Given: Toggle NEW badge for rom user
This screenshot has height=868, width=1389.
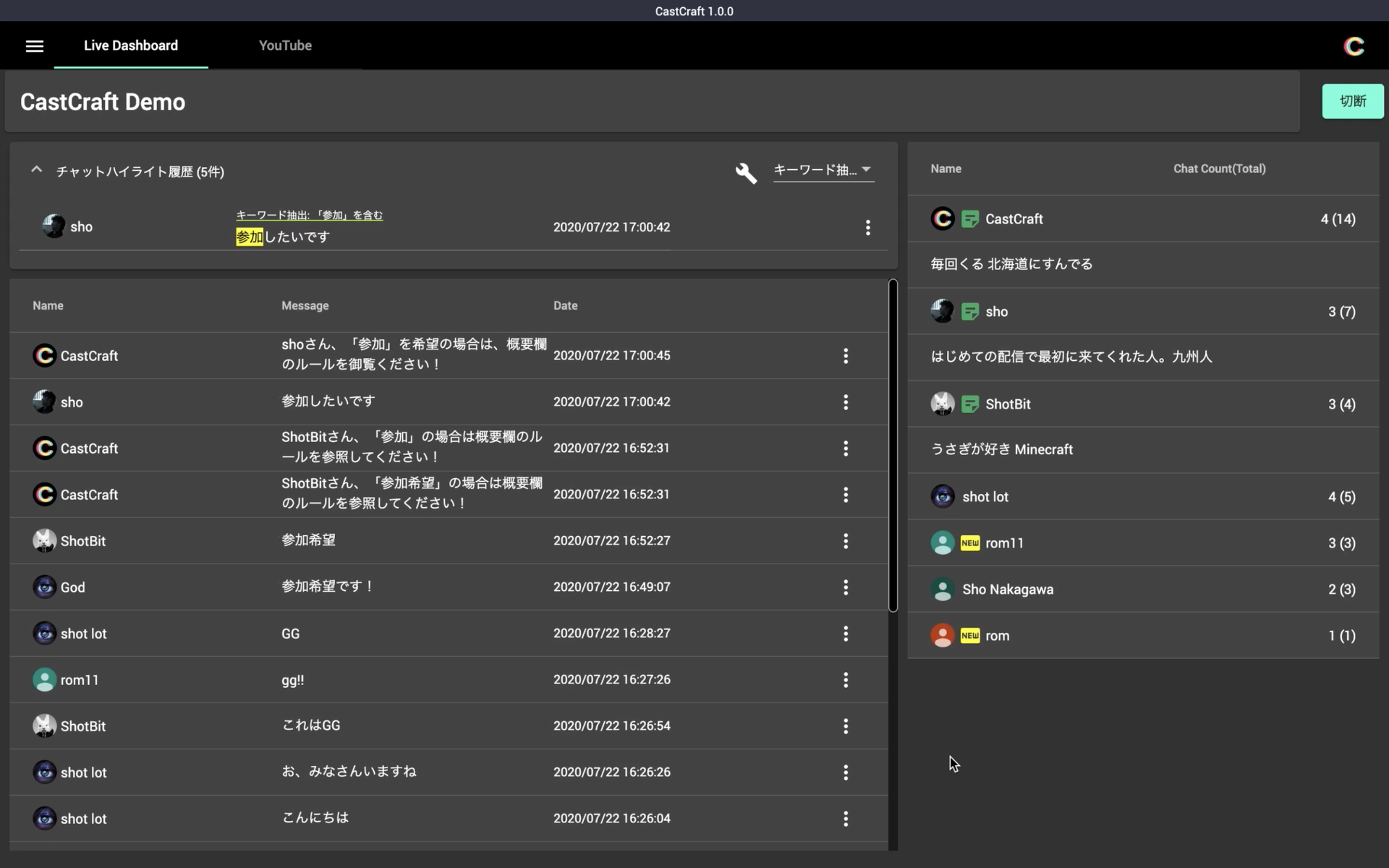Looking at the screenshot, I should (x=969, y=635).
